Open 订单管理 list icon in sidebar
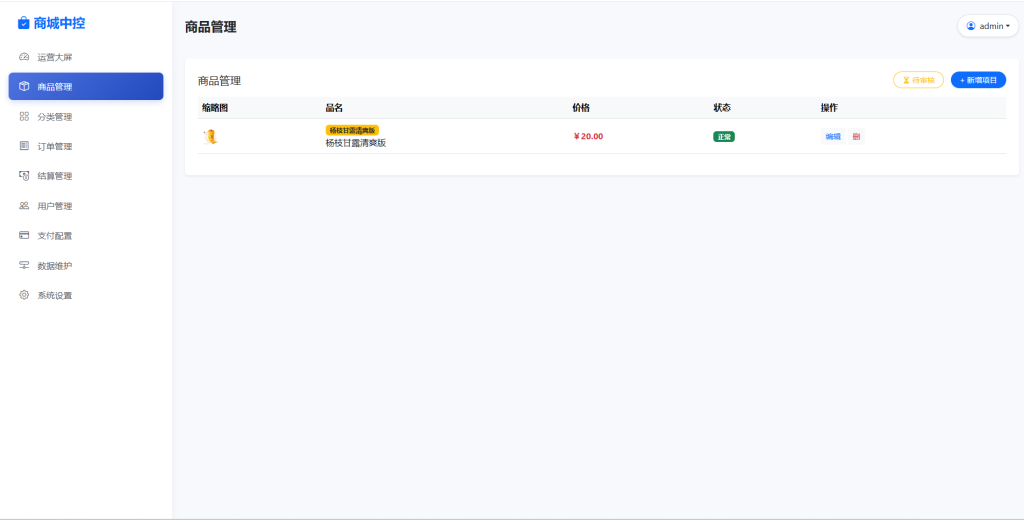 [24, 146]
